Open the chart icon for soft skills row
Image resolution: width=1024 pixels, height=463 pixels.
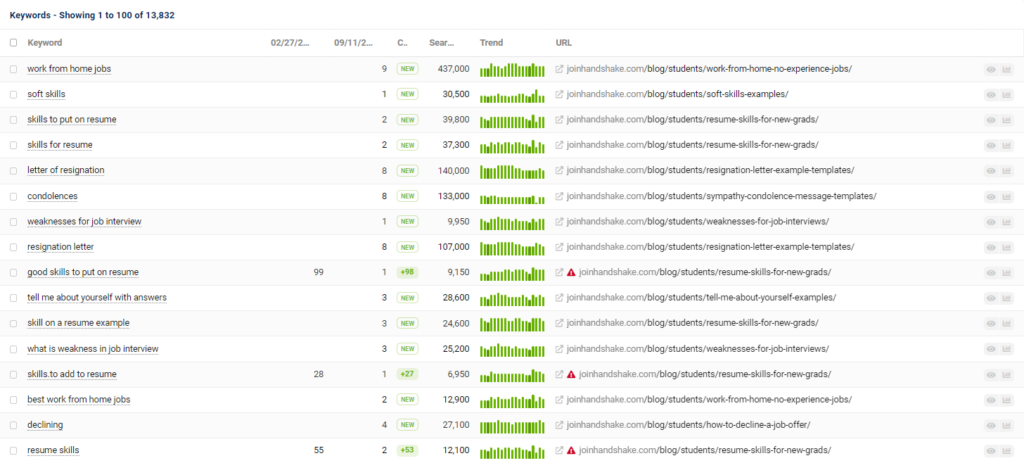pos(1007,94)
